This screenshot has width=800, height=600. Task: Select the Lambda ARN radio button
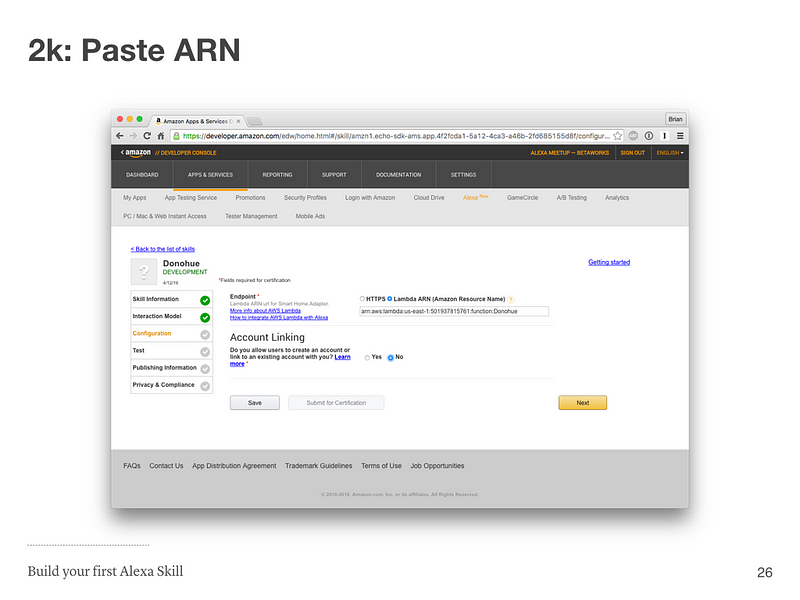pos(390,299)
